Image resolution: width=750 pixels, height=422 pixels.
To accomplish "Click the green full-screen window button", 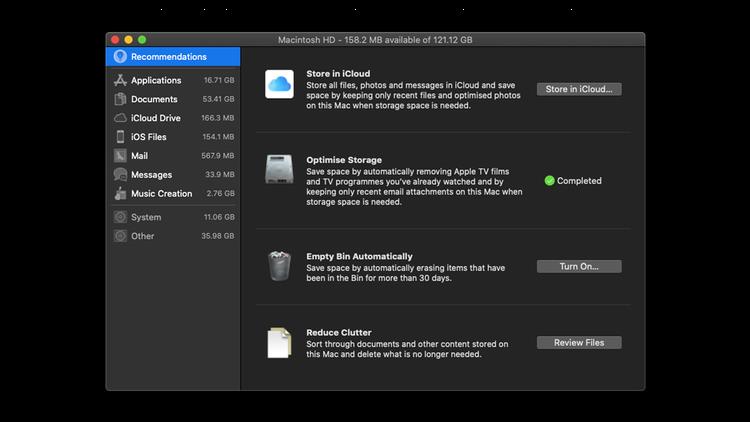I will (x=142, y=39).
